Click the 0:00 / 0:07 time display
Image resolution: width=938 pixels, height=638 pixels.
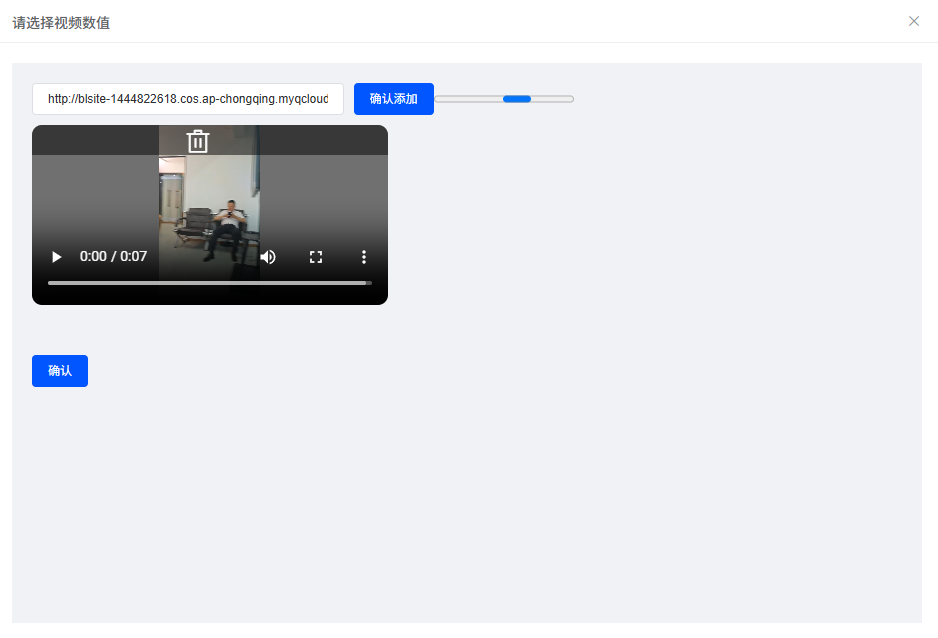[x=113, y=257]
